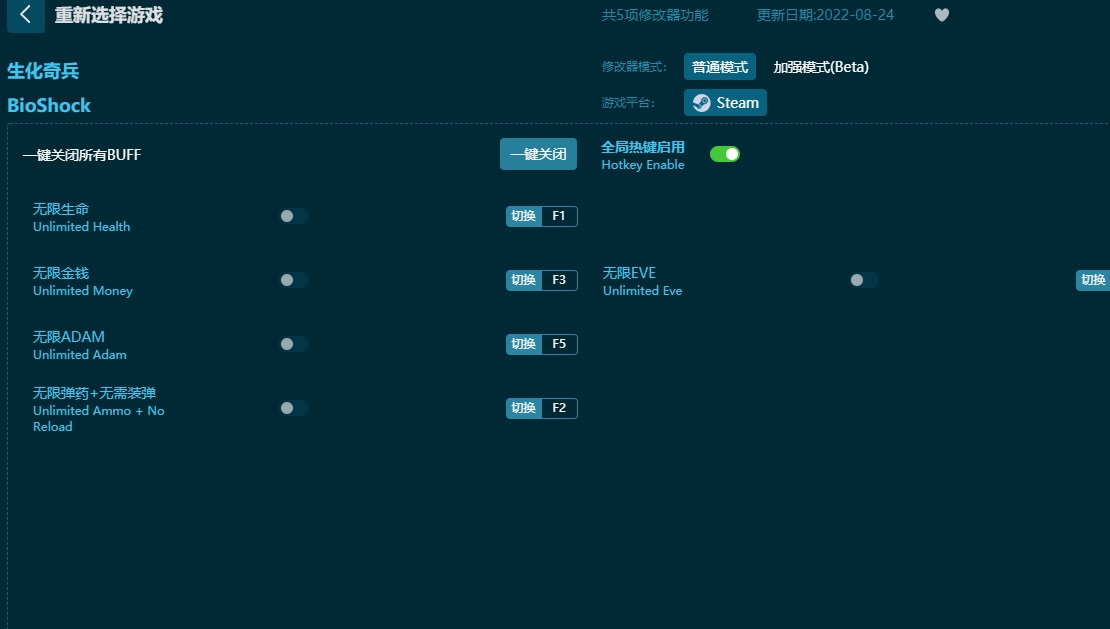
Task: Switch on the Unlimited Eve toggle
Action: pos(864,280)
